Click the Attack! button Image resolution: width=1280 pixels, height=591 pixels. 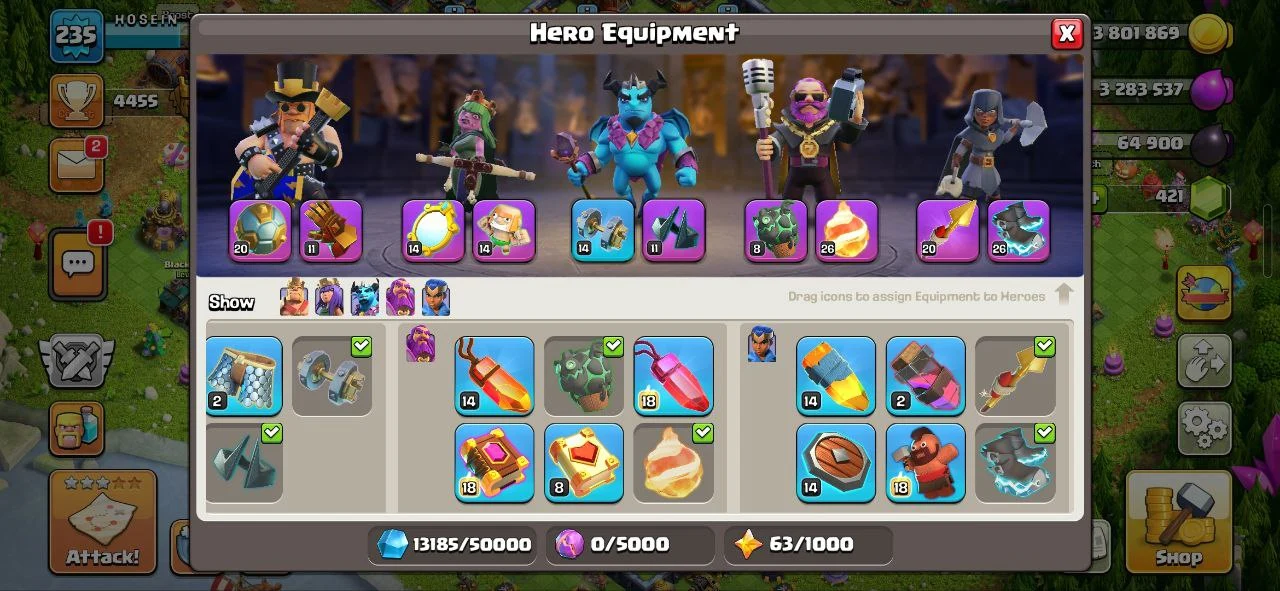pyautogui.click(x=102, y=521)
